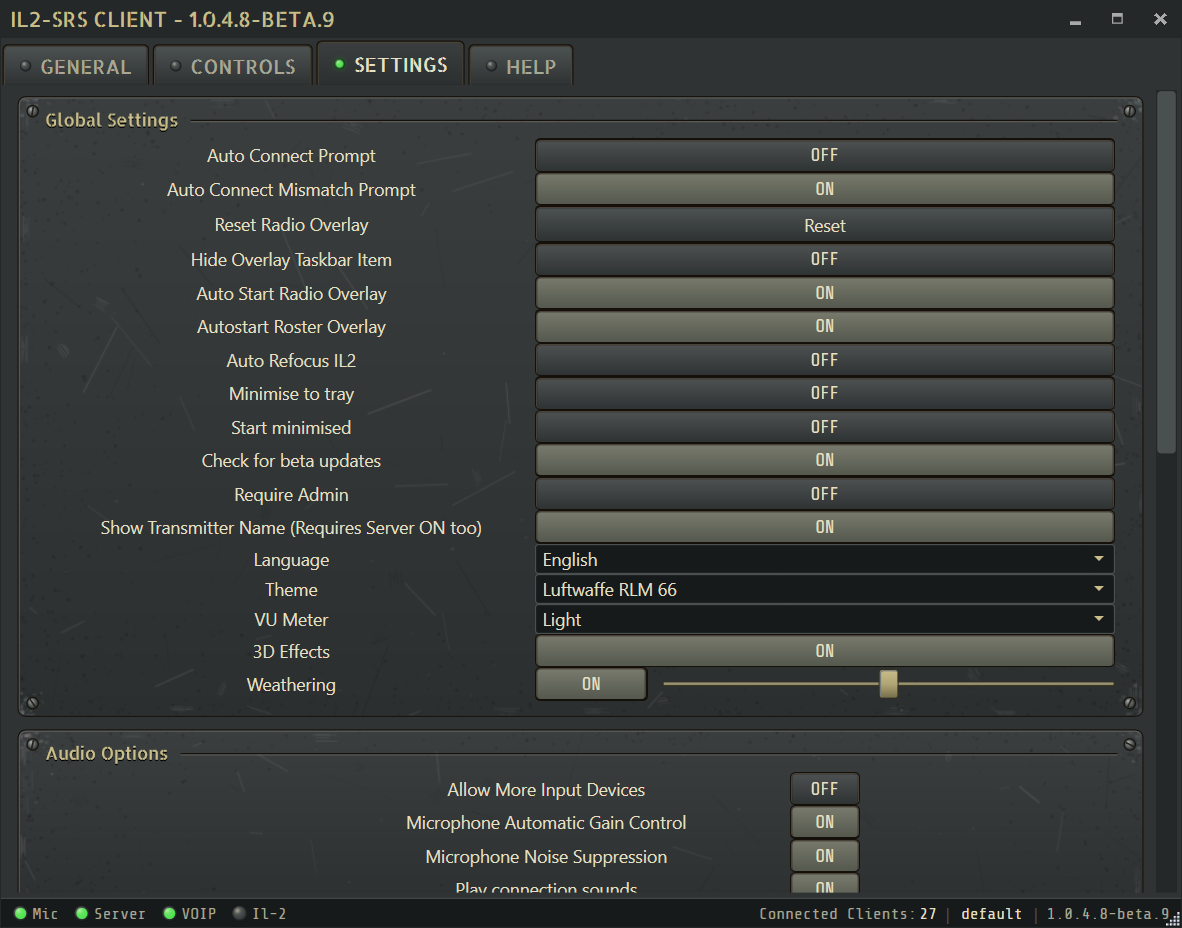Click the Connected Clients count

(848, 914)
